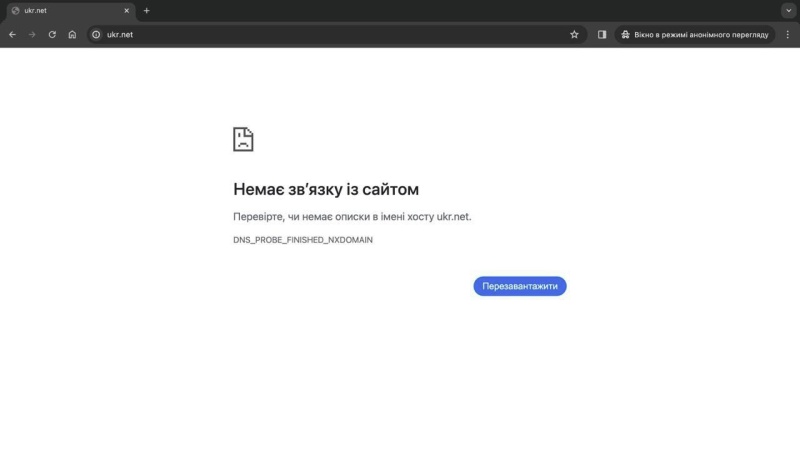Open the Chrome three-dot menu
Screen dimensions: 800x456
point(787,34)
